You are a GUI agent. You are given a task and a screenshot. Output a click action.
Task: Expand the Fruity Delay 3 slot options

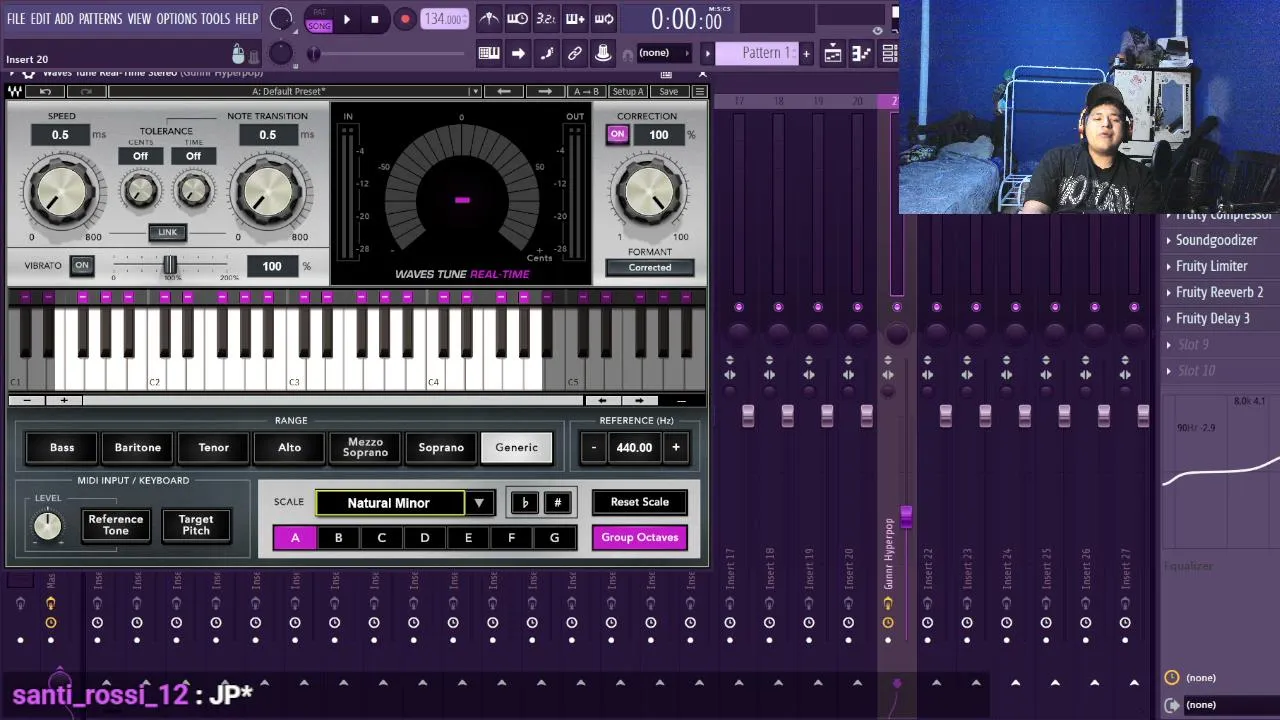click(x=1168, y=318)
